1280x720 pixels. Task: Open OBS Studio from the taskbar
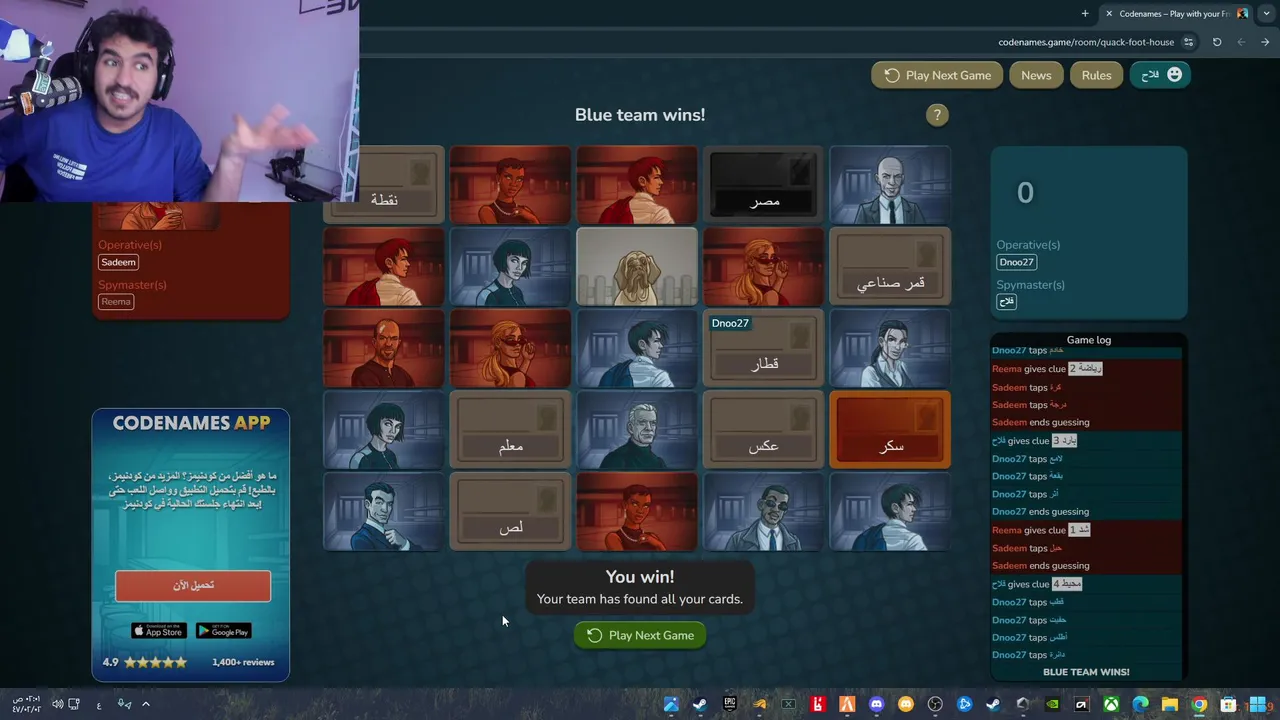pos(935,704)
